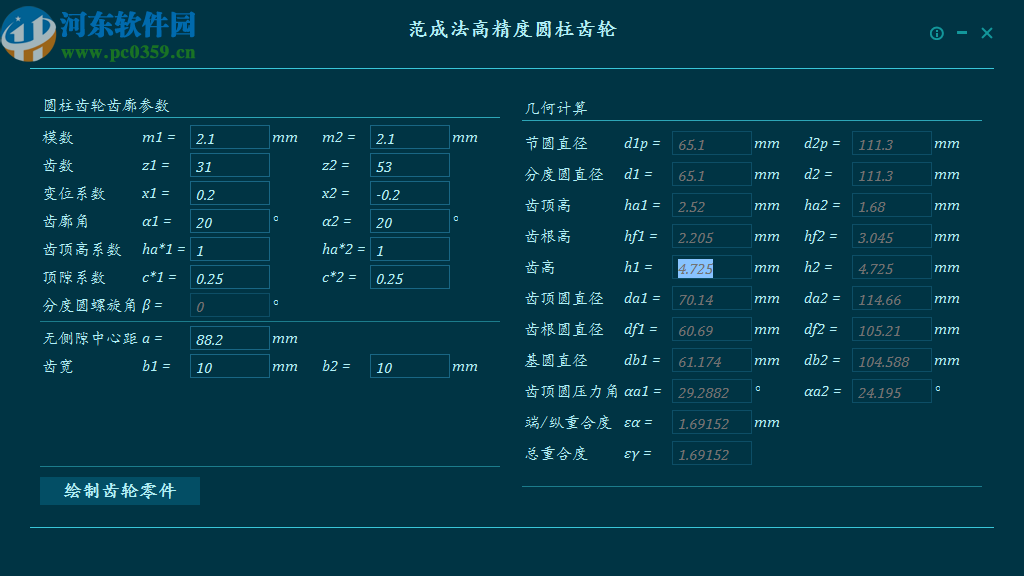Focus the shift coefficient x1 field
1024x576 pixels.
[230, 194]
